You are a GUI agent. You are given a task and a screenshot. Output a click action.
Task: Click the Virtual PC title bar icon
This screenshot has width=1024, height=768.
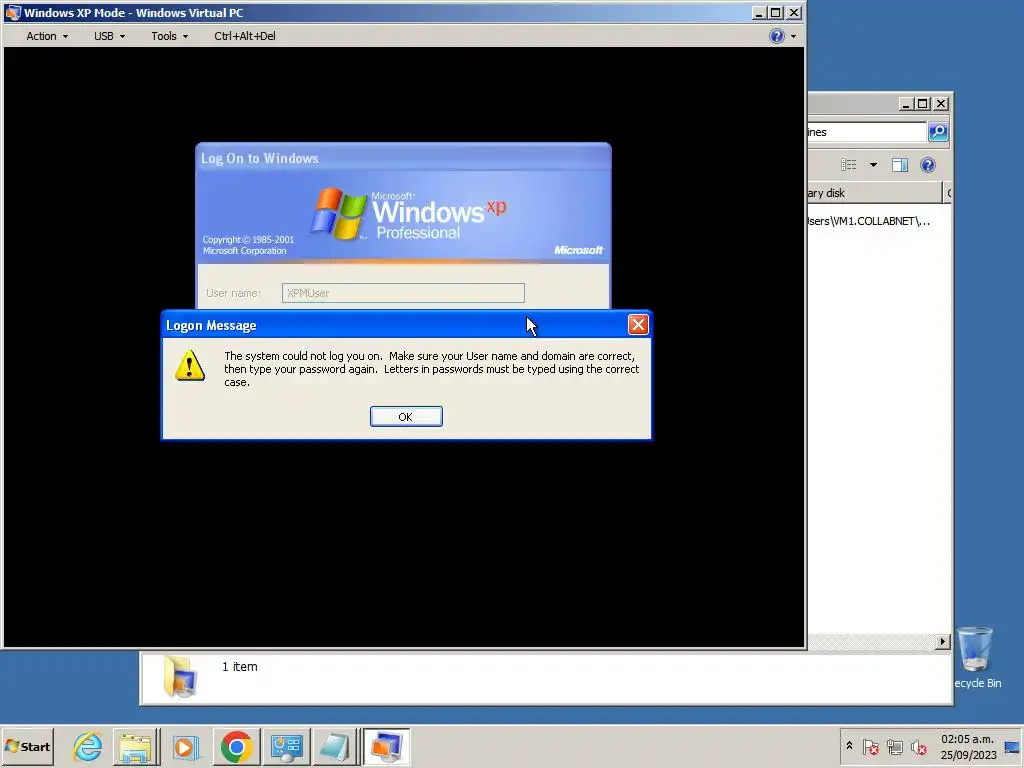coord(12,12)
